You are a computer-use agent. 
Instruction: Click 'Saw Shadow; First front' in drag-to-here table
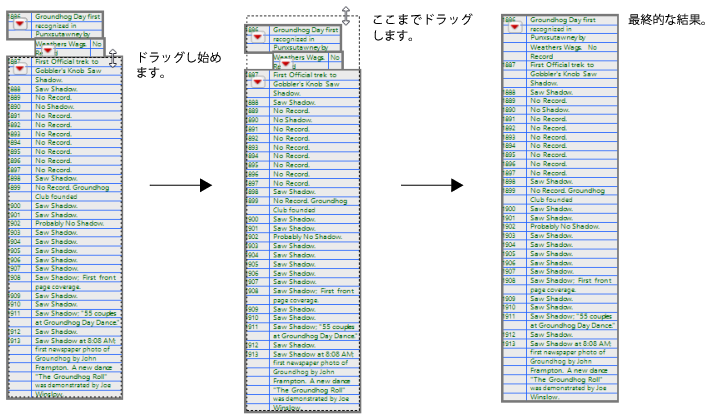click(x=314, y=290)
